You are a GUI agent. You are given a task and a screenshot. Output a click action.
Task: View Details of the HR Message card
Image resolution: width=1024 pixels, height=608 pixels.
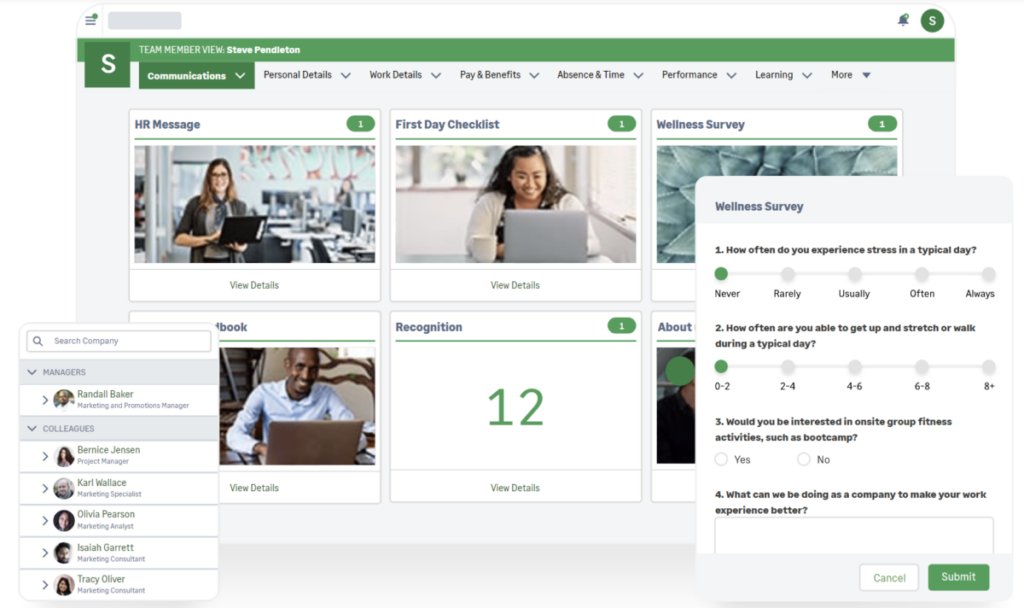coord(254,285)
